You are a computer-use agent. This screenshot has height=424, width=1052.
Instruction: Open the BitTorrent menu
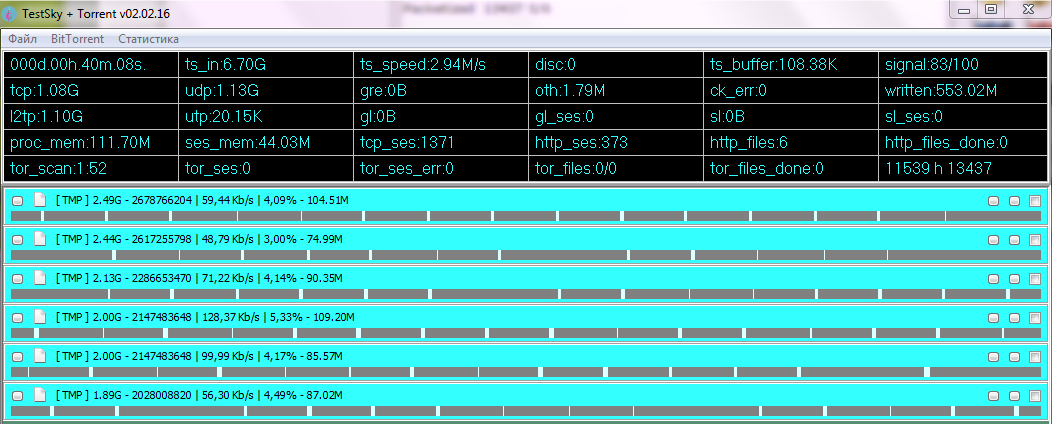[77, 39]
